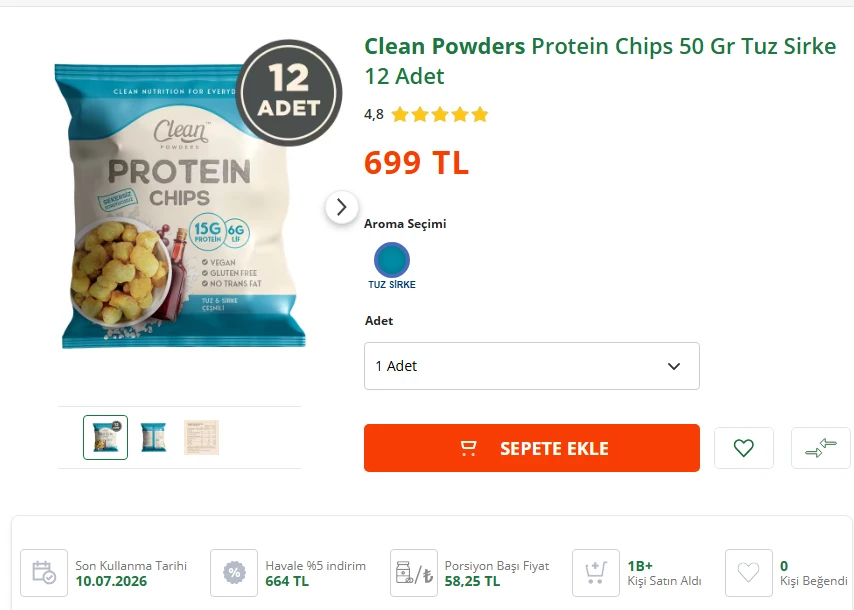Click the Kişi Satın Aldı shopper icon
Screen dimensions: 854x610
596,572
